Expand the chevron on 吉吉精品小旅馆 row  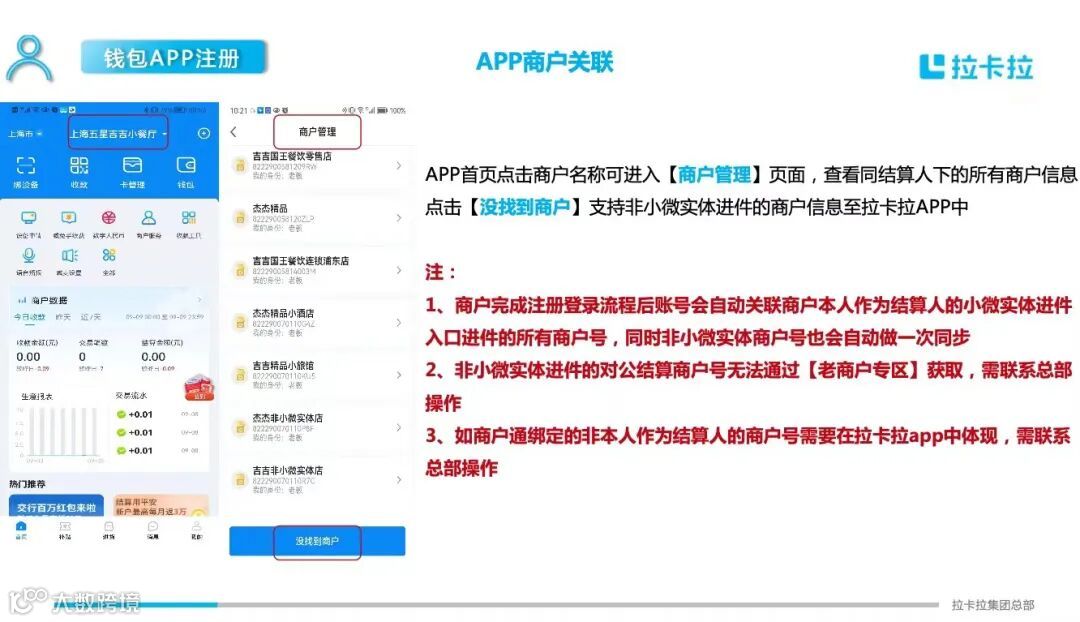click(399, 375)
